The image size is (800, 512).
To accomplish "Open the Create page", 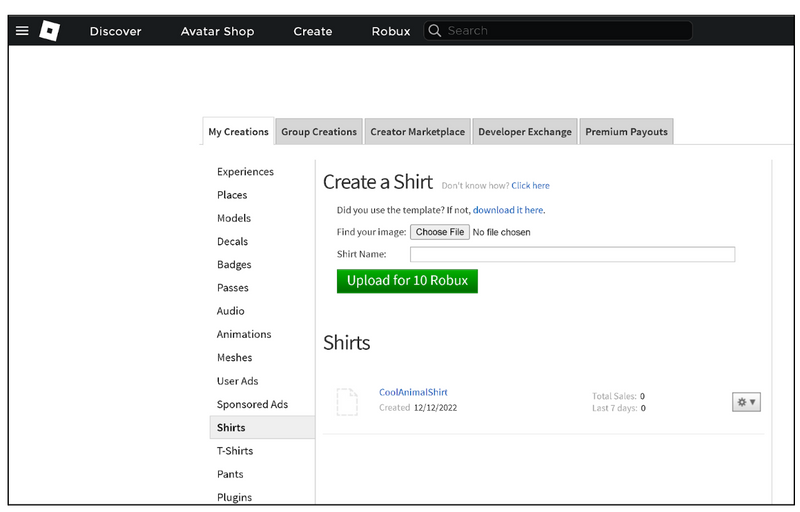I will click(x=313, y=31).
